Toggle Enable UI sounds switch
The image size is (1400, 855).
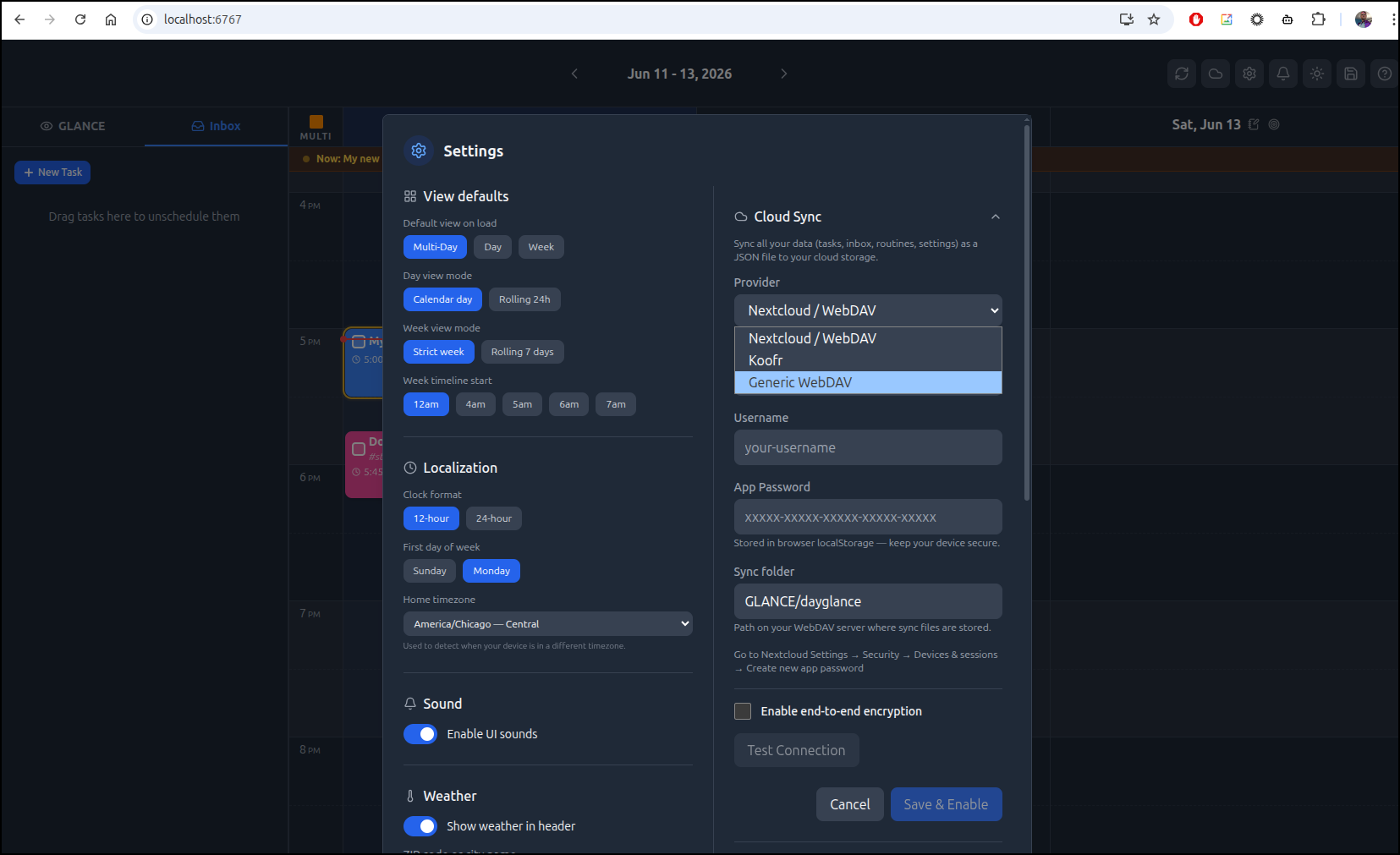(x=420, y=734)
